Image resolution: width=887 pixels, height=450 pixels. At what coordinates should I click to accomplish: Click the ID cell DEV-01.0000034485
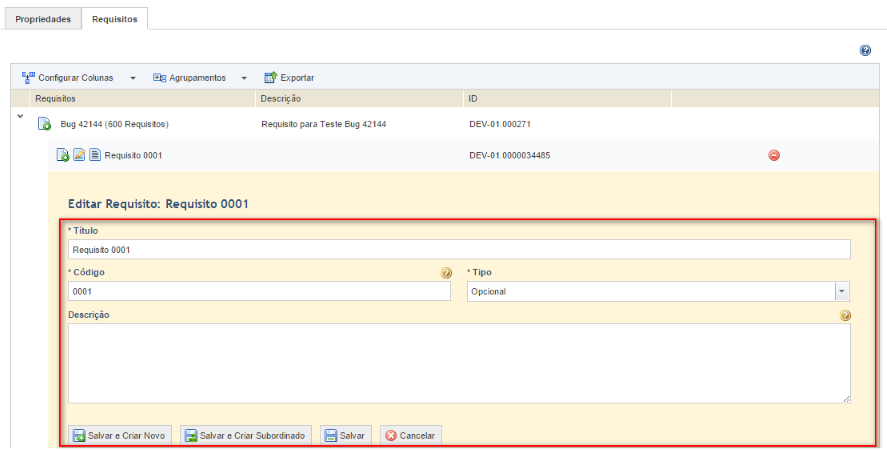[x=510, y=155]
